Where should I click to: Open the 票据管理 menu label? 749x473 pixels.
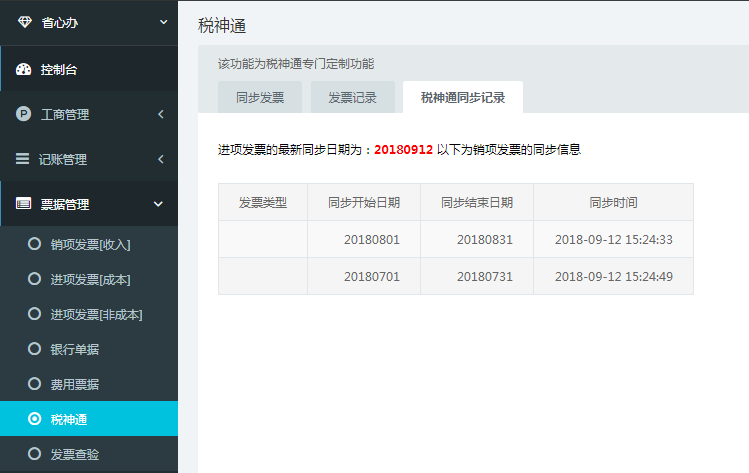click(x=65, y=204)
